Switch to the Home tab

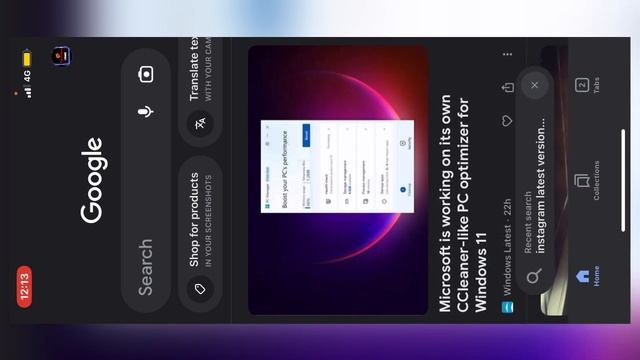[587, 276]
